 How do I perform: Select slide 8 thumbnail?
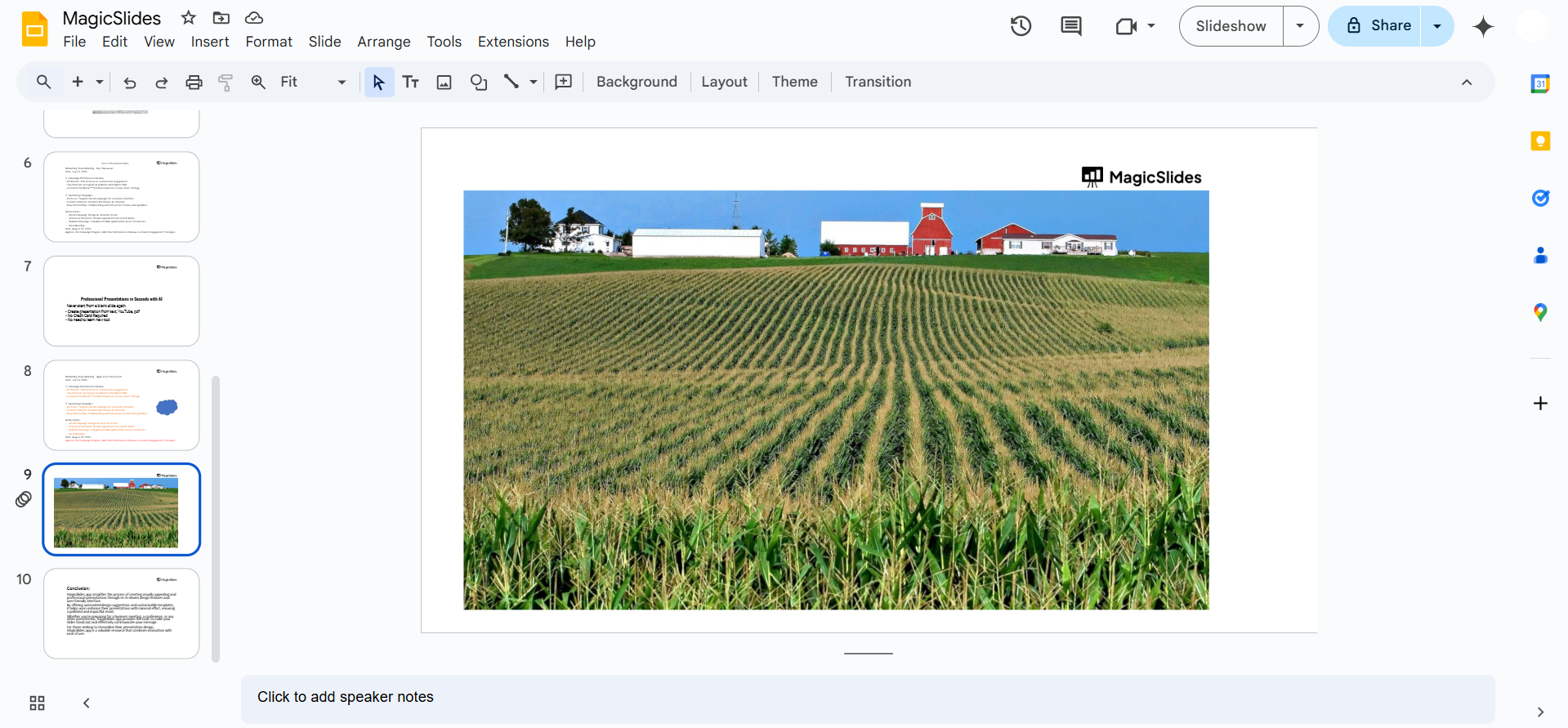coord(122,405)
